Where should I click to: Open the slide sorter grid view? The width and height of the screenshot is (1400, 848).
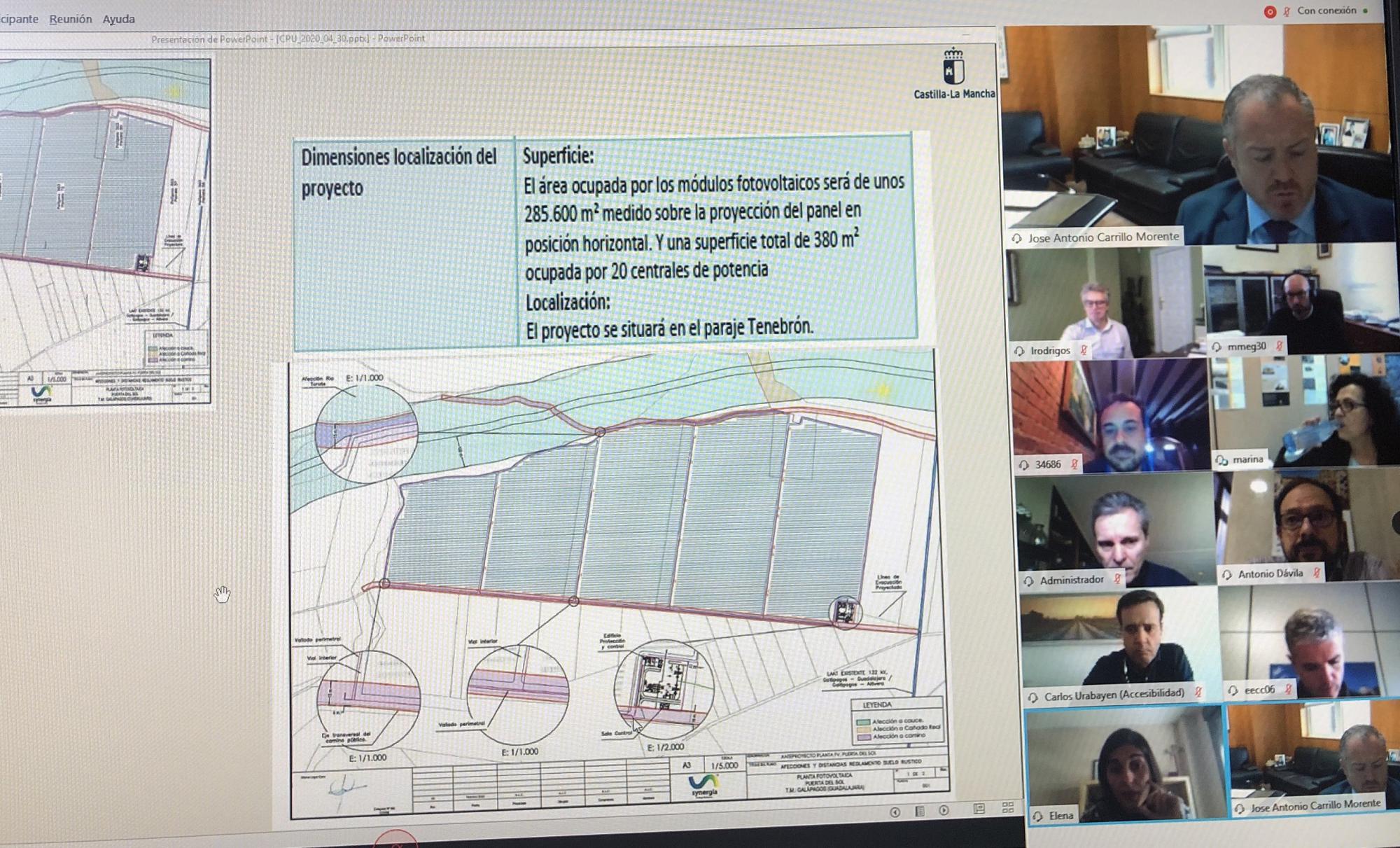pyautogui.click(x=1007, y=807)
